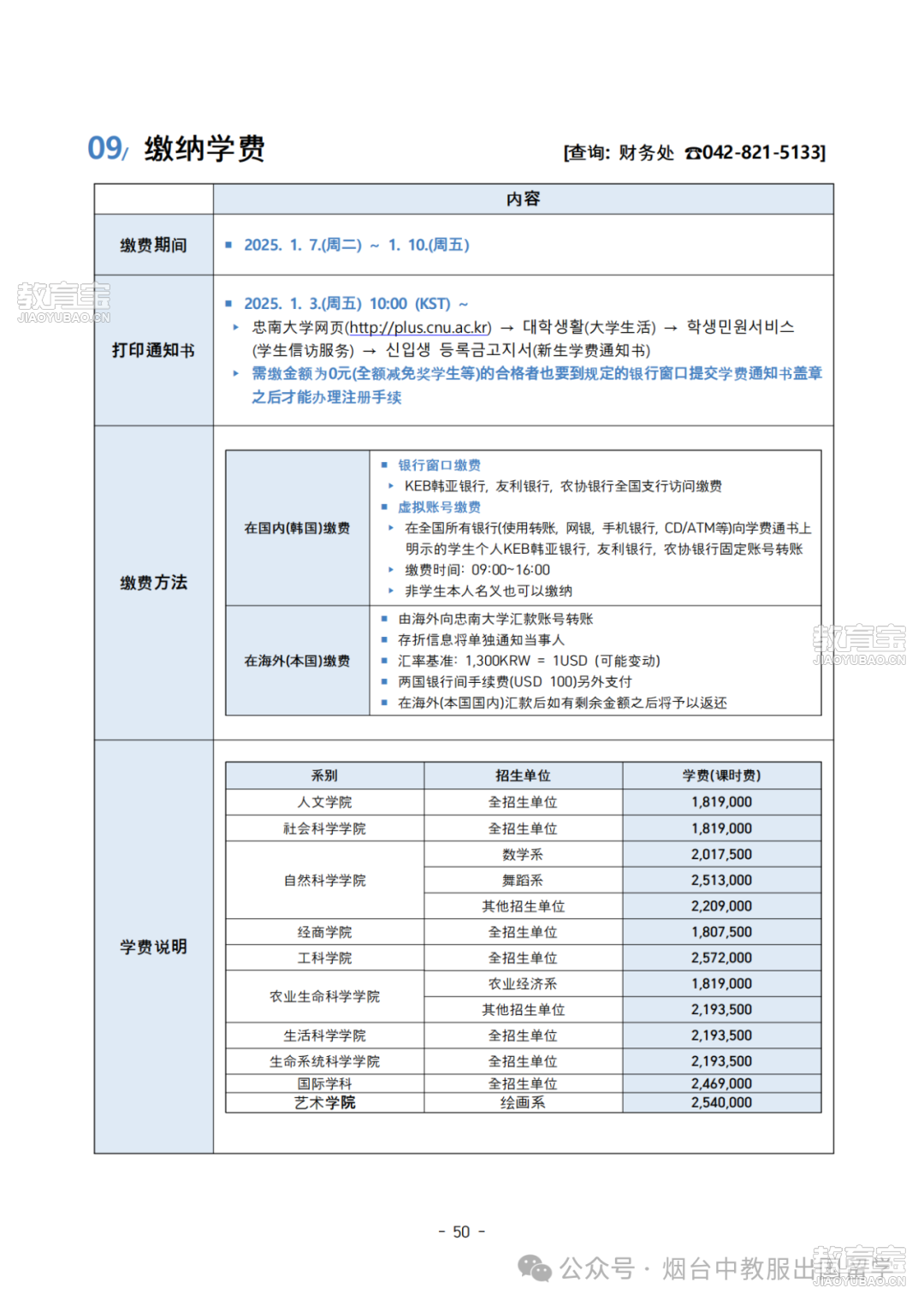Image resolution: width=924 pixels, height=1306 pixels.
Task: Click the 舞蹈系 cell
Action: coord(524,880)
